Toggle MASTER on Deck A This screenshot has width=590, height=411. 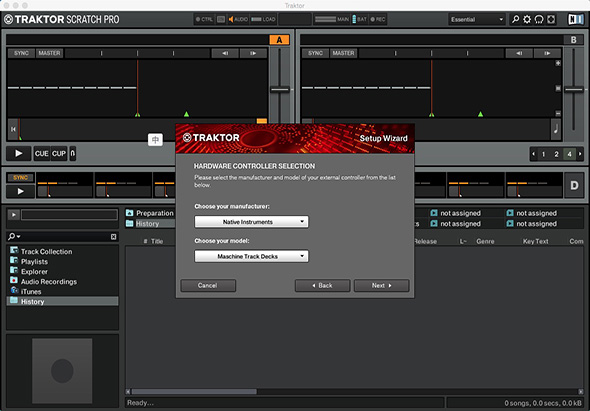click(49, 53)
